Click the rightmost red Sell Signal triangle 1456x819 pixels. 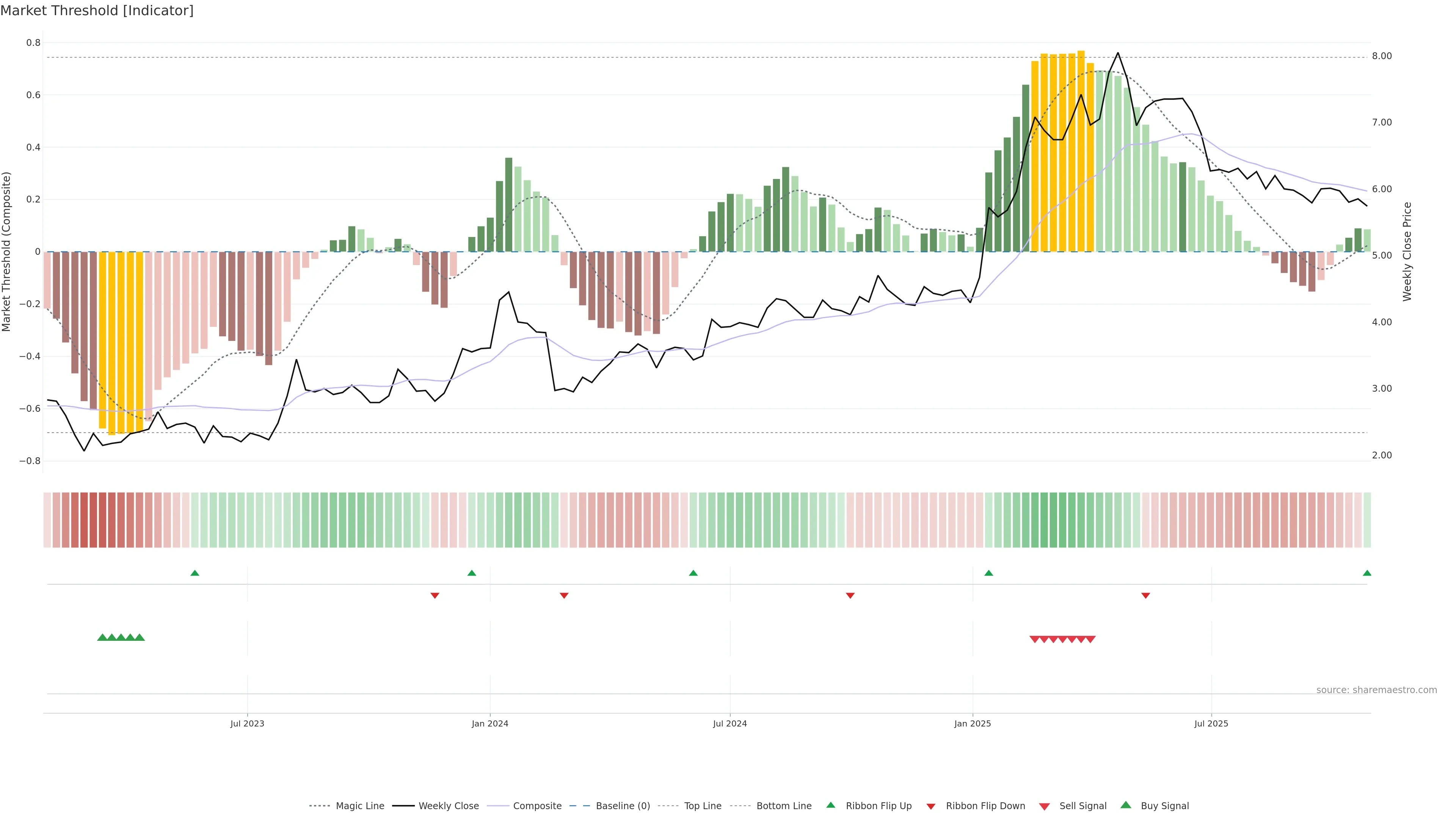tap(1090, 639)
